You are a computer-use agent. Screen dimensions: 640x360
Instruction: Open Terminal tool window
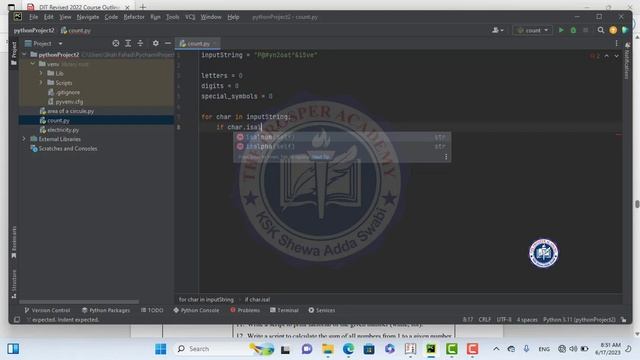click(x=284, y=310)
